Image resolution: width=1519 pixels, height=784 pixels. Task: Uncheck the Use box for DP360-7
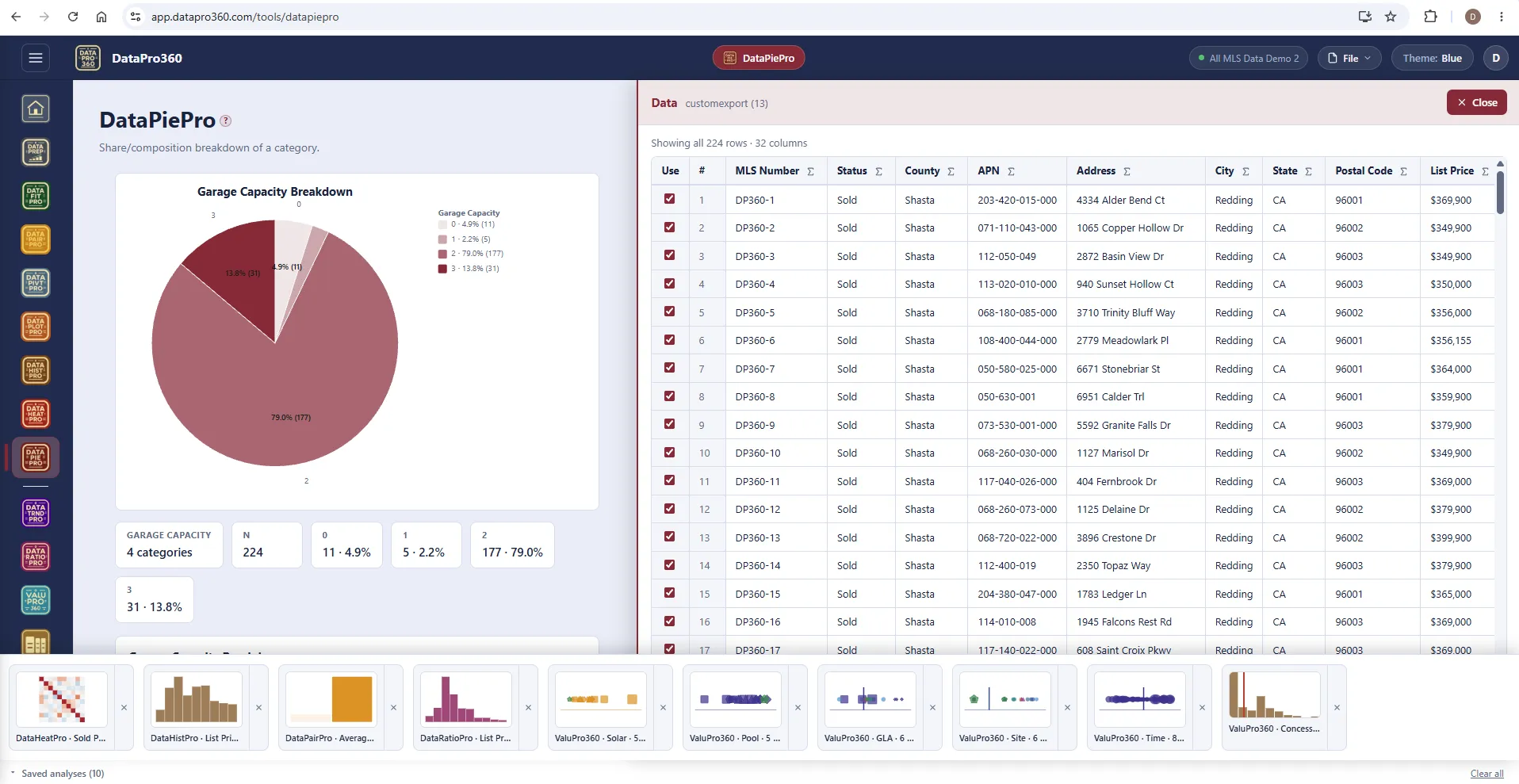pos(670,368)
